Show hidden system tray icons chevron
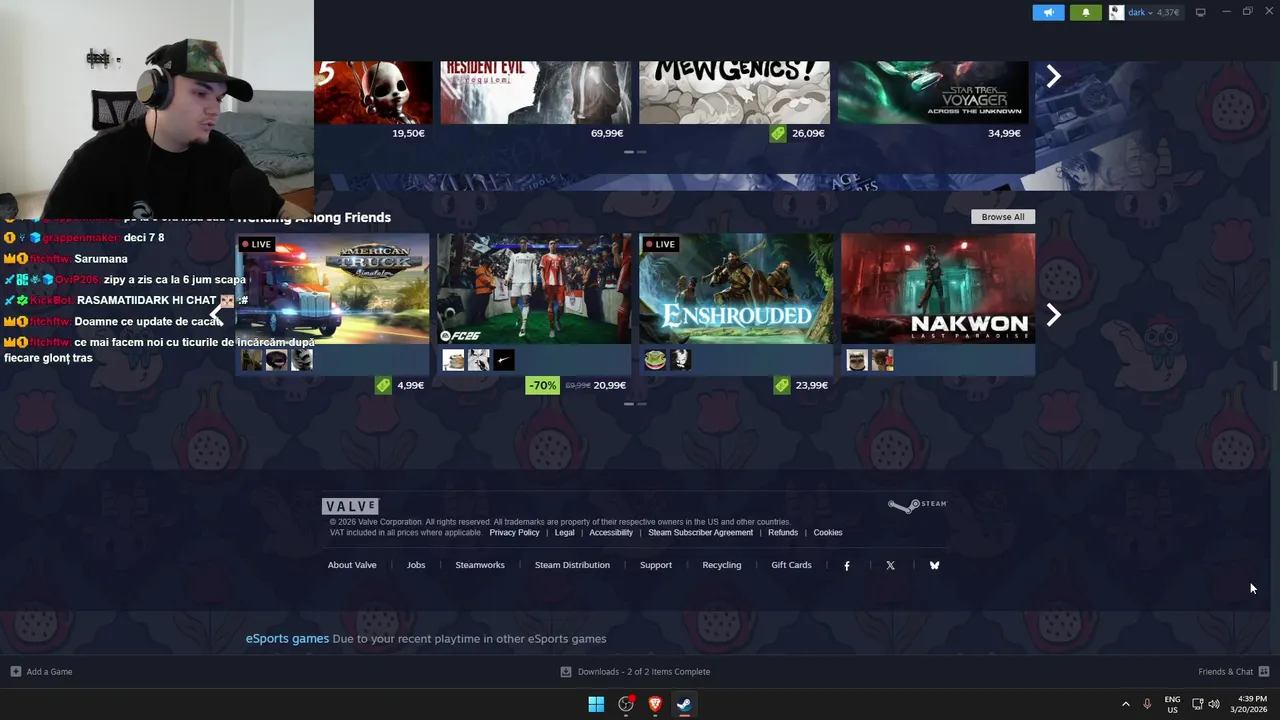 tap(1125, 704)
